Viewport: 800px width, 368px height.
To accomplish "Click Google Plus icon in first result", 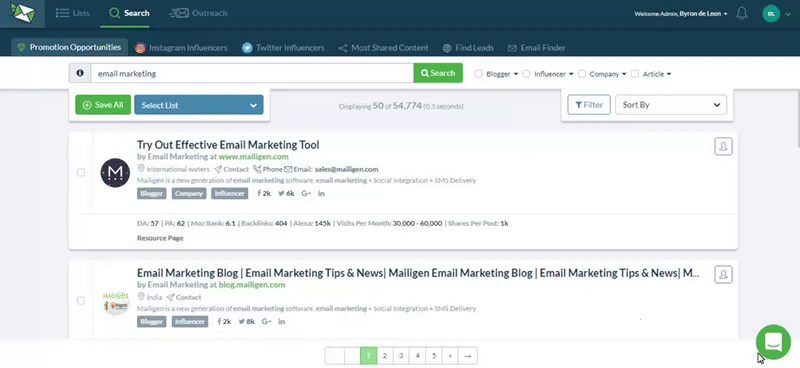I will [x=306, y=193].
